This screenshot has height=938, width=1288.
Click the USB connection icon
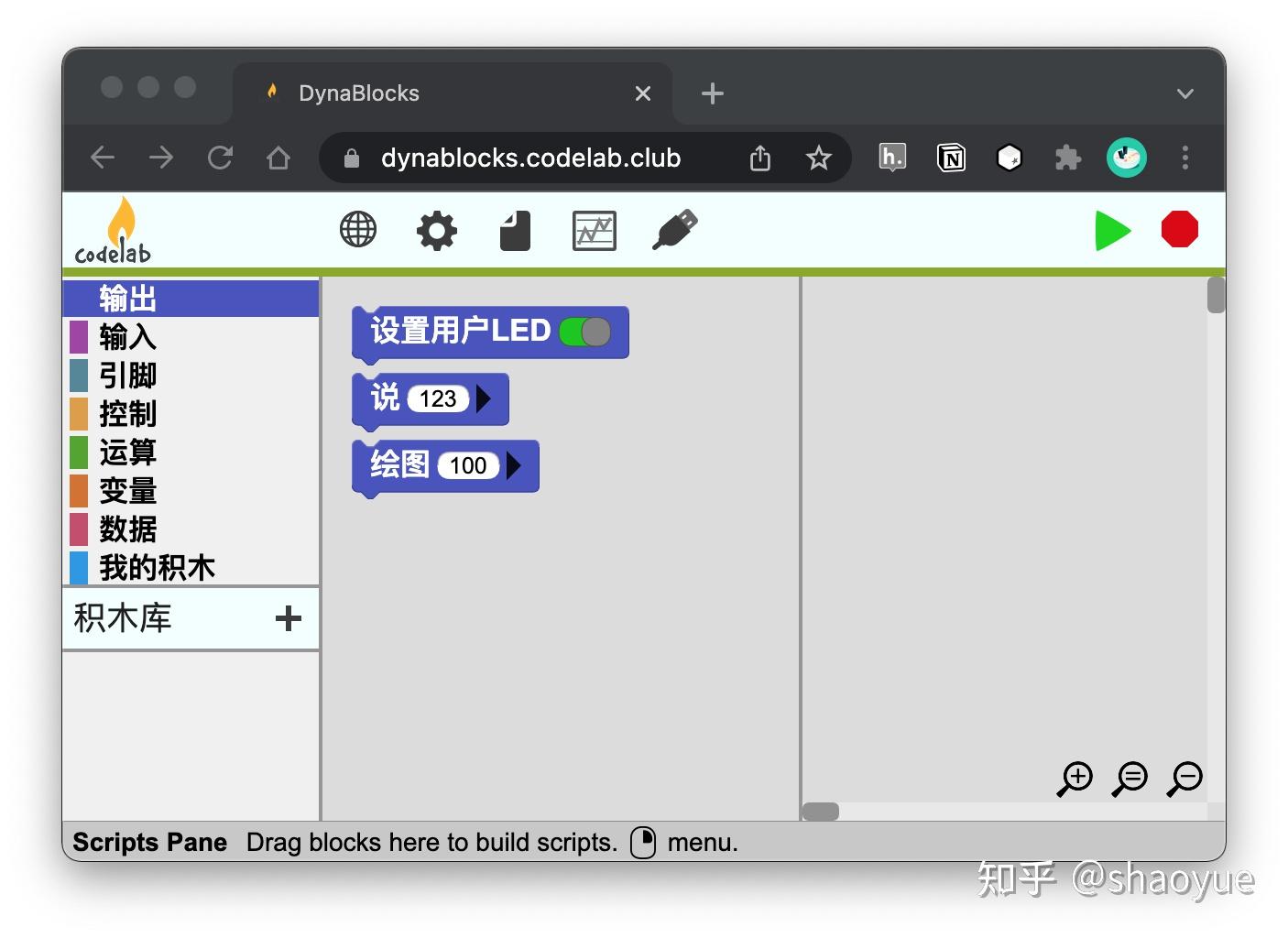(675, 230)
